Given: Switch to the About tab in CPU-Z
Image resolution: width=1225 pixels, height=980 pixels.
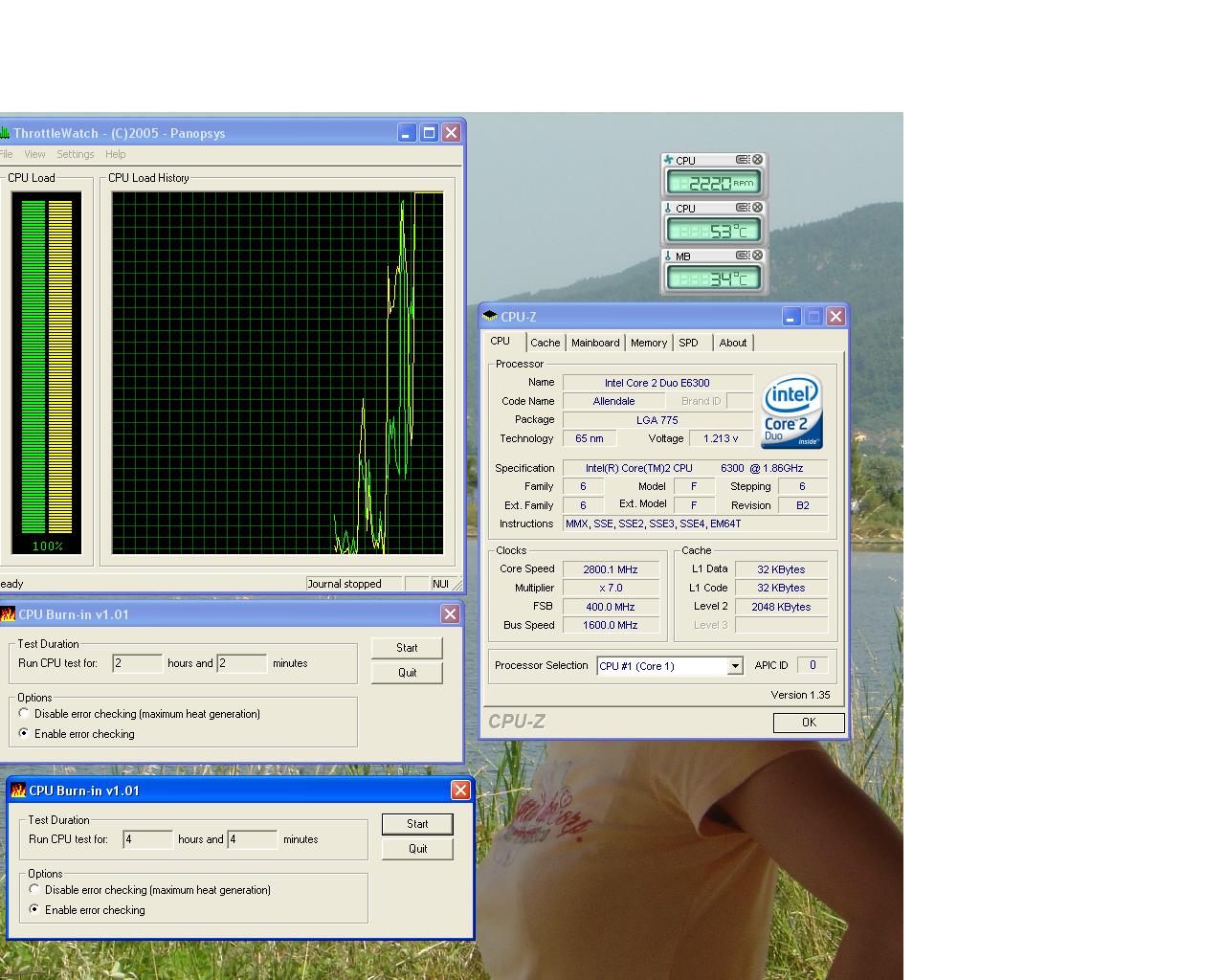Looking at the screenshot, I should coord(733,343).
